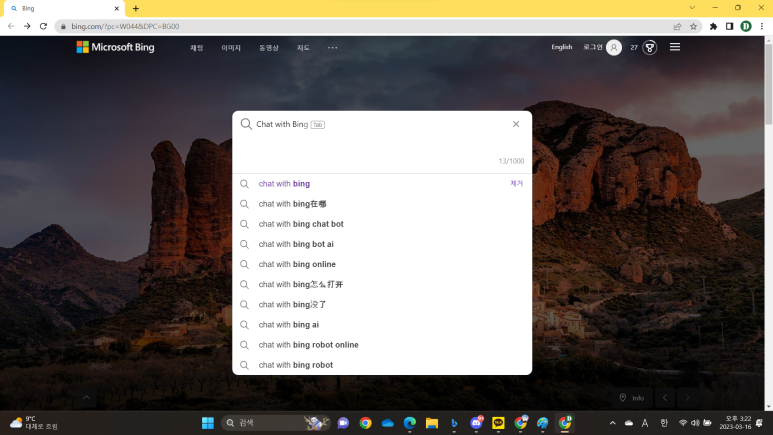
Task: Open the 동영상 videos tab
Action: pyautogui.click(x=269, y=48)
